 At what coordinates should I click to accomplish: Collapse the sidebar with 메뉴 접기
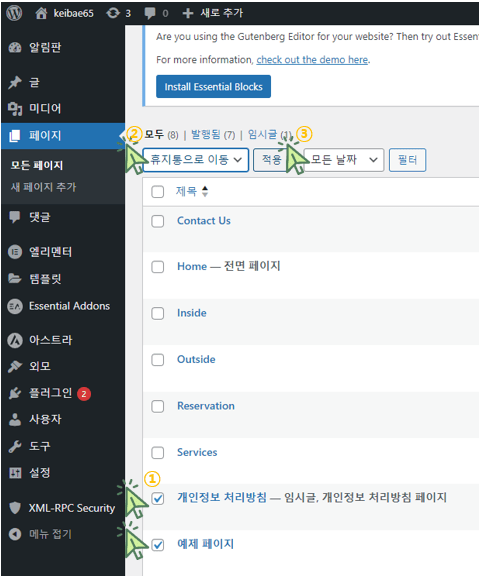(40, 534)
